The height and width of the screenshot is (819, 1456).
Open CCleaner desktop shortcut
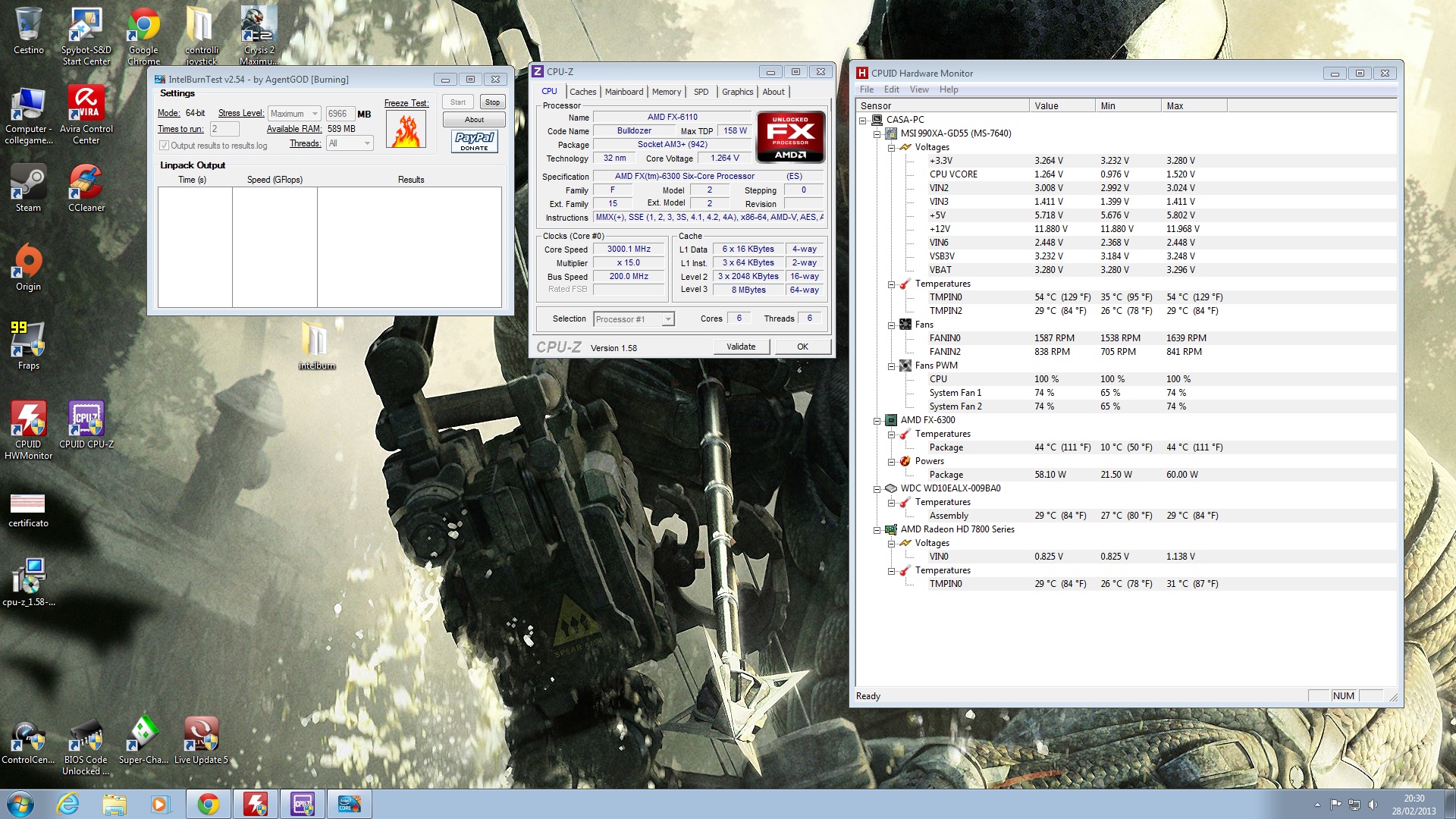86,183
